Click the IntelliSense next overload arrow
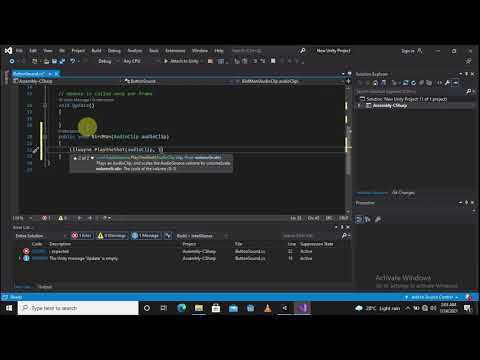480x360 pixels. point(92,158)
